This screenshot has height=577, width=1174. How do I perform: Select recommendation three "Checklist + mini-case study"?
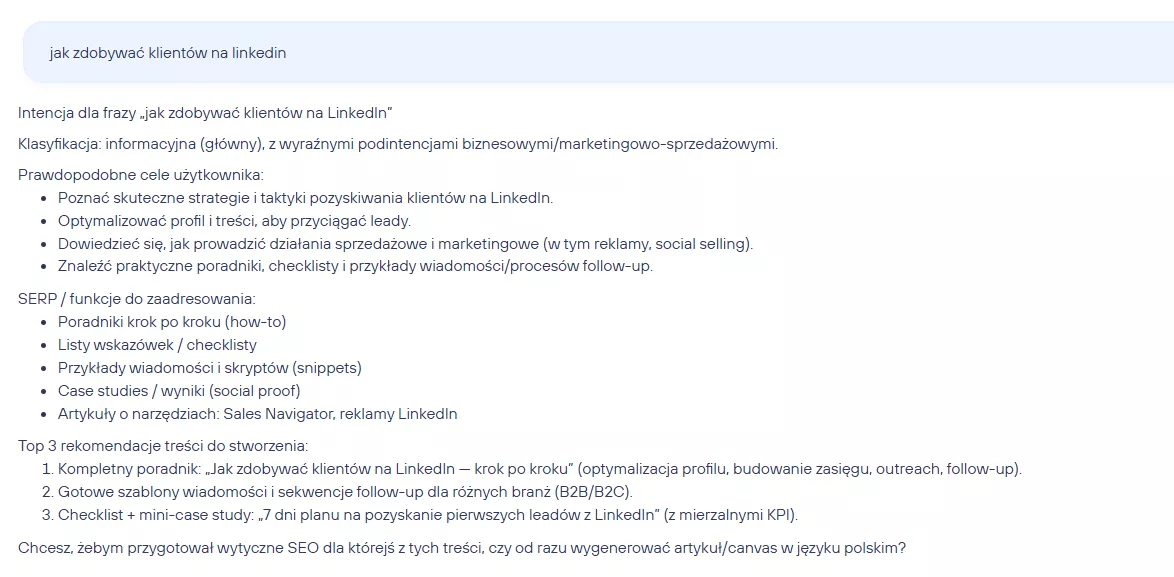coord(428,515)
